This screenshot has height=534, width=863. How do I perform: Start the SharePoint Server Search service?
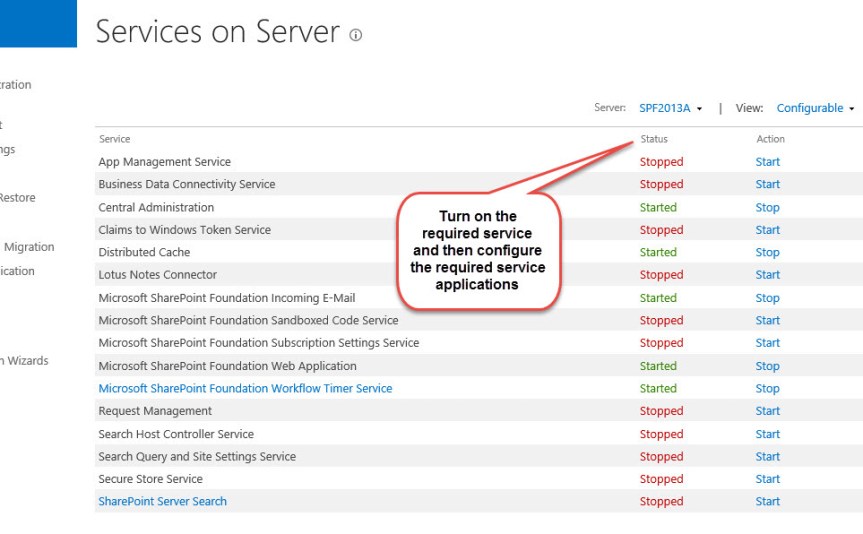pyautogui.click(x=767, y=502)
